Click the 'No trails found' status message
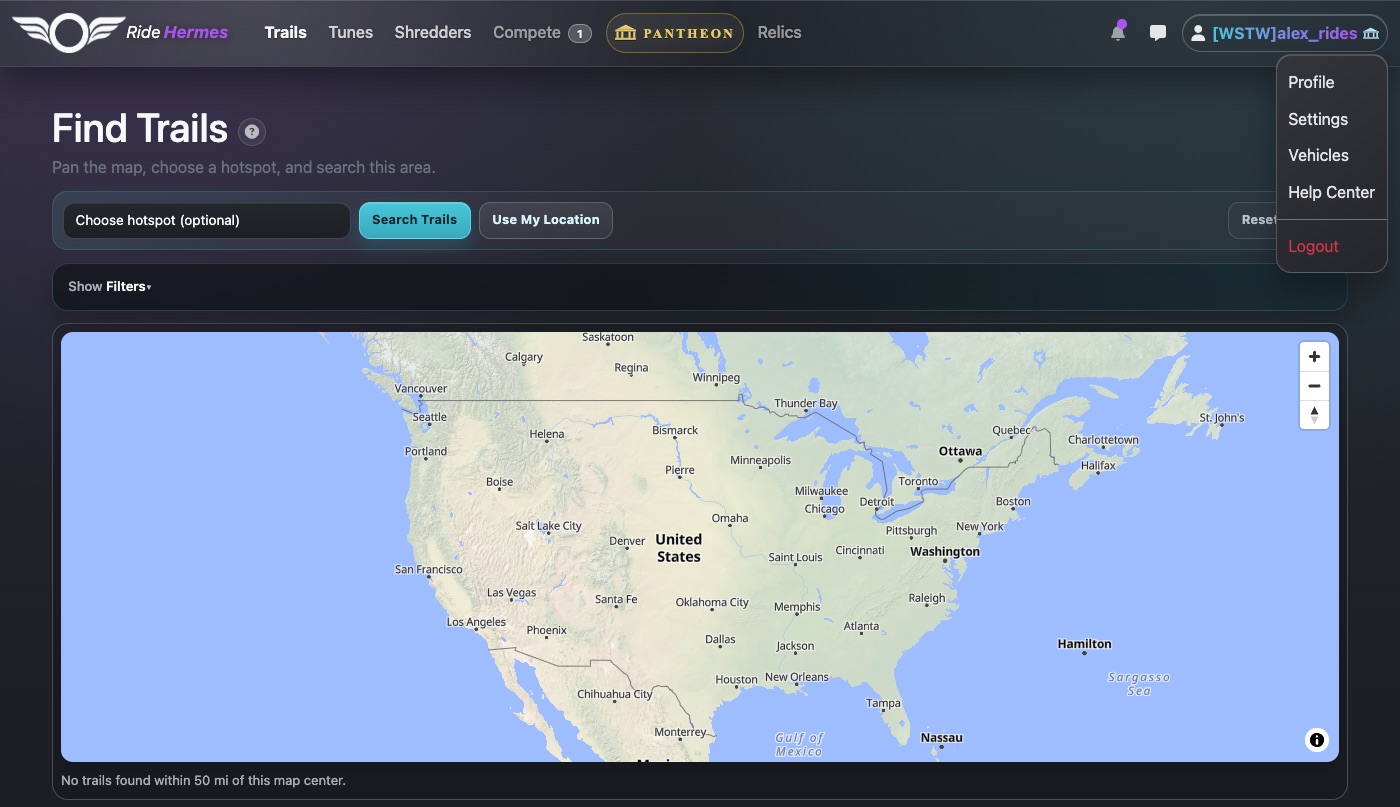The height and width of the screenshot is (807, 1400). (x=203, y=780)
